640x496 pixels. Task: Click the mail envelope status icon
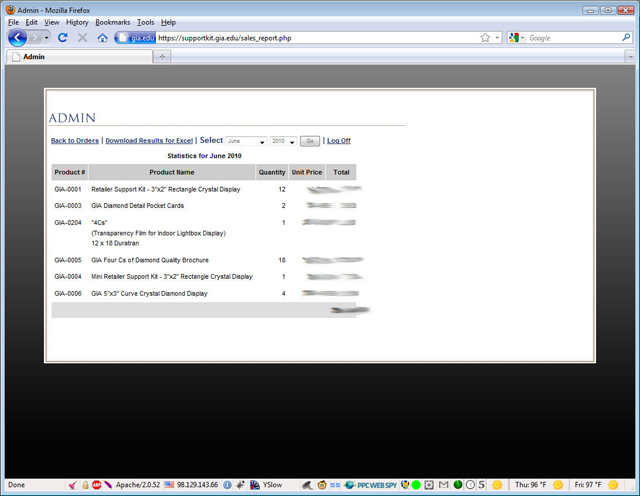point(443,485)
